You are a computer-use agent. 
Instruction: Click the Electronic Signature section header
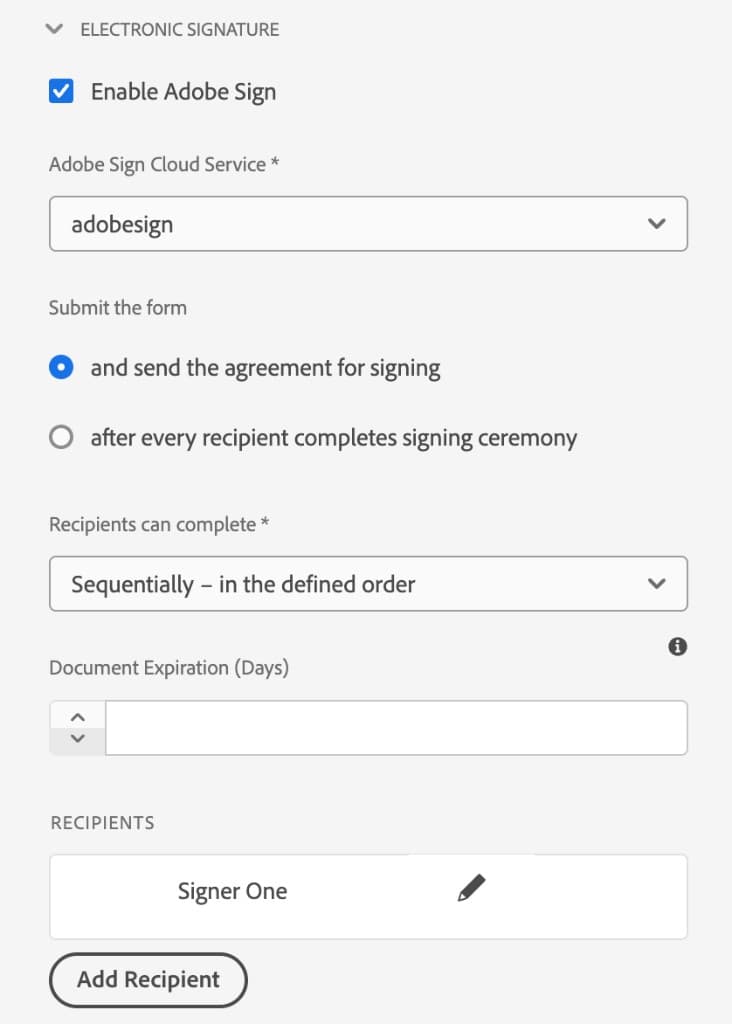[180, 29]
